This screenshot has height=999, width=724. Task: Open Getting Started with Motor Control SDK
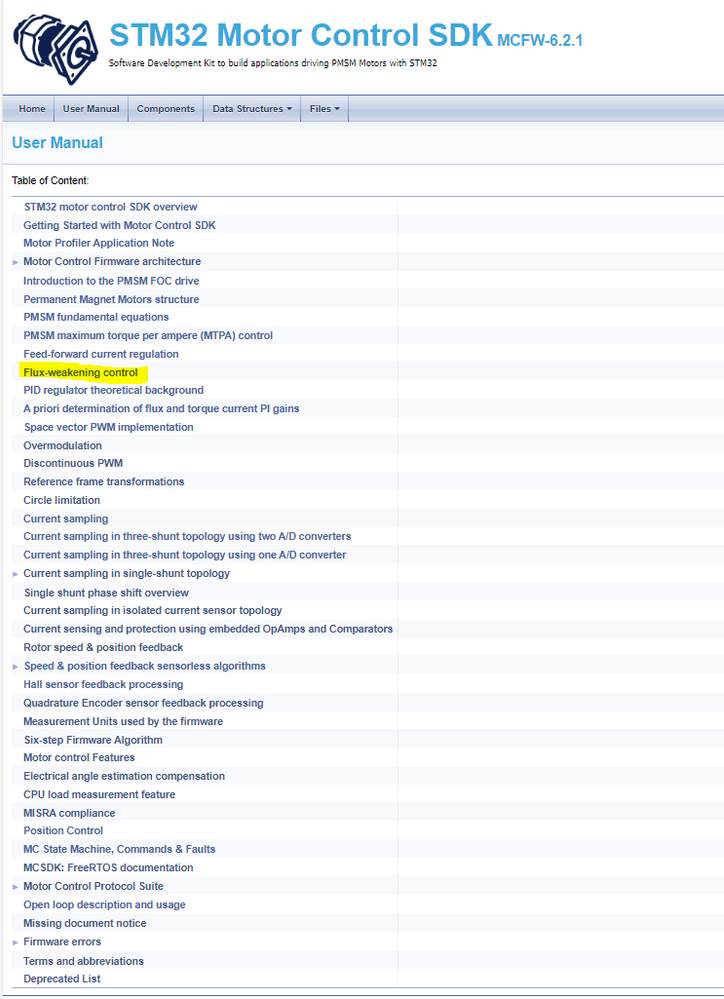coord(119,225)
